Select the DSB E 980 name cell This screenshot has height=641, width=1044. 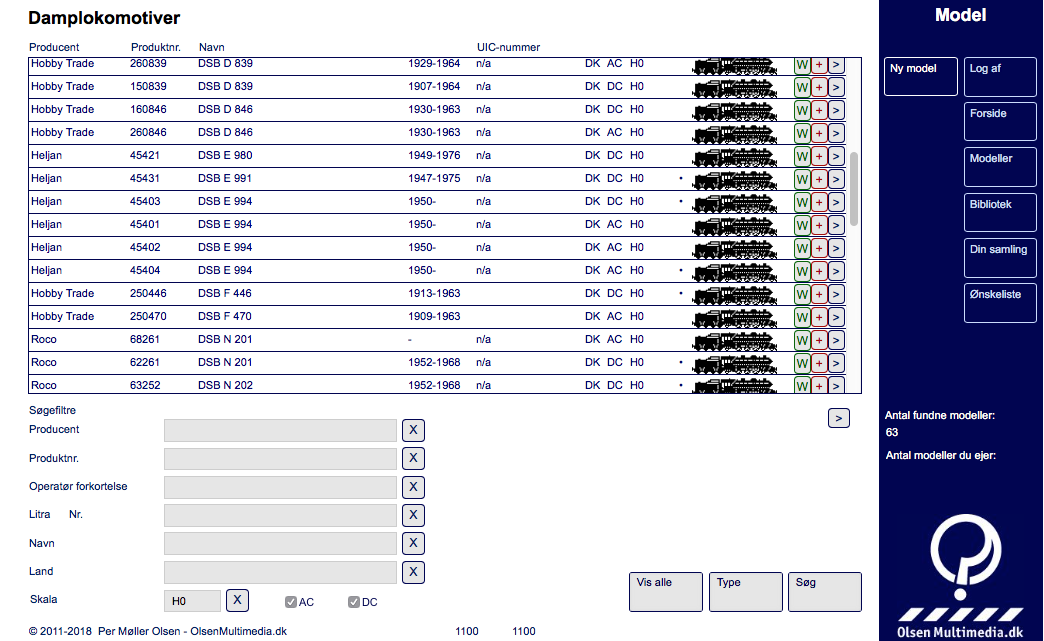coord(225,155)
